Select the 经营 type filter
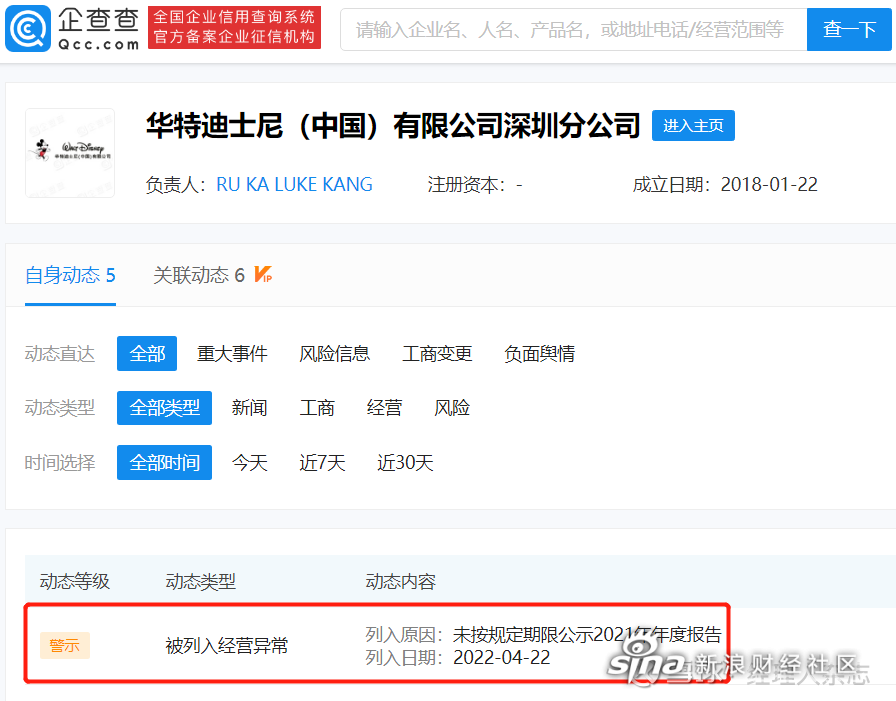 pos(384,408)
